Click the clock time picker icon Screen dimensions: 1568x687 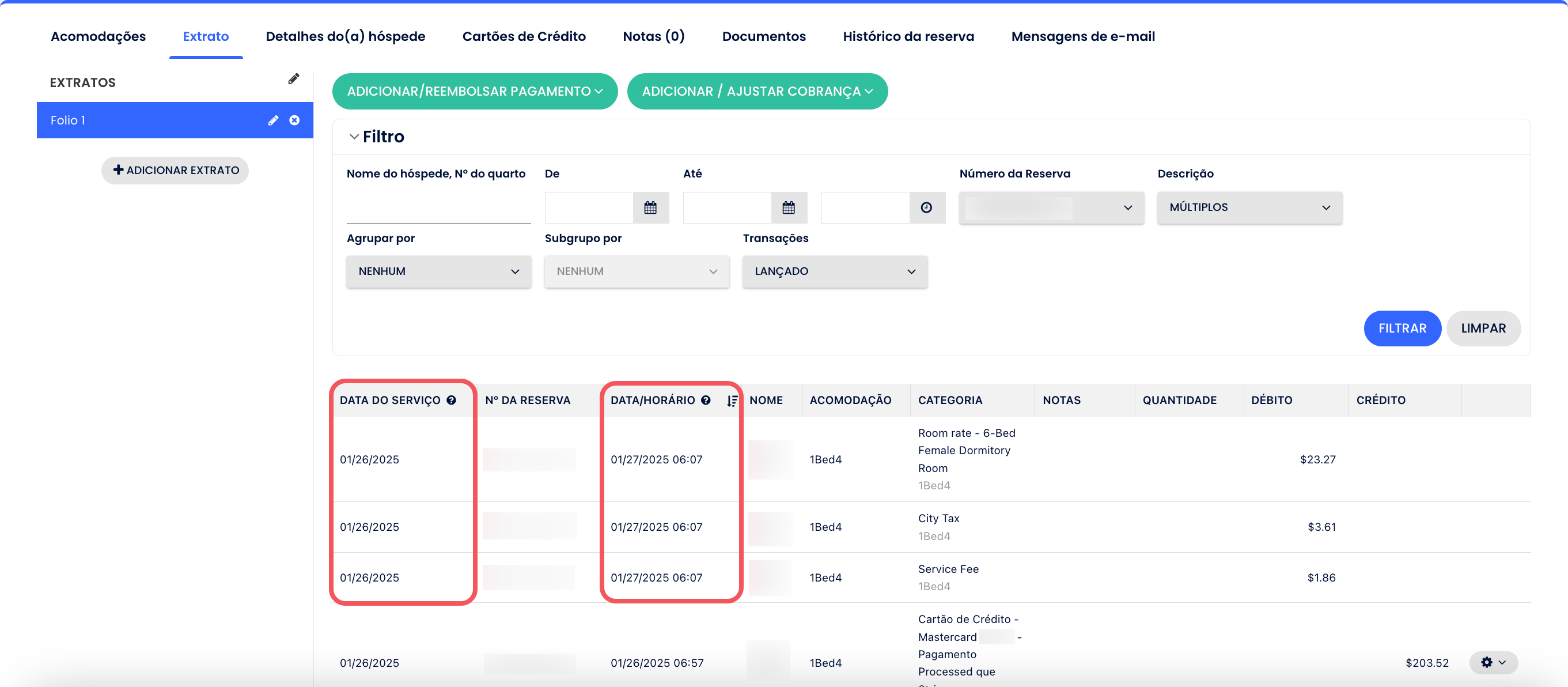pos(926,207)
